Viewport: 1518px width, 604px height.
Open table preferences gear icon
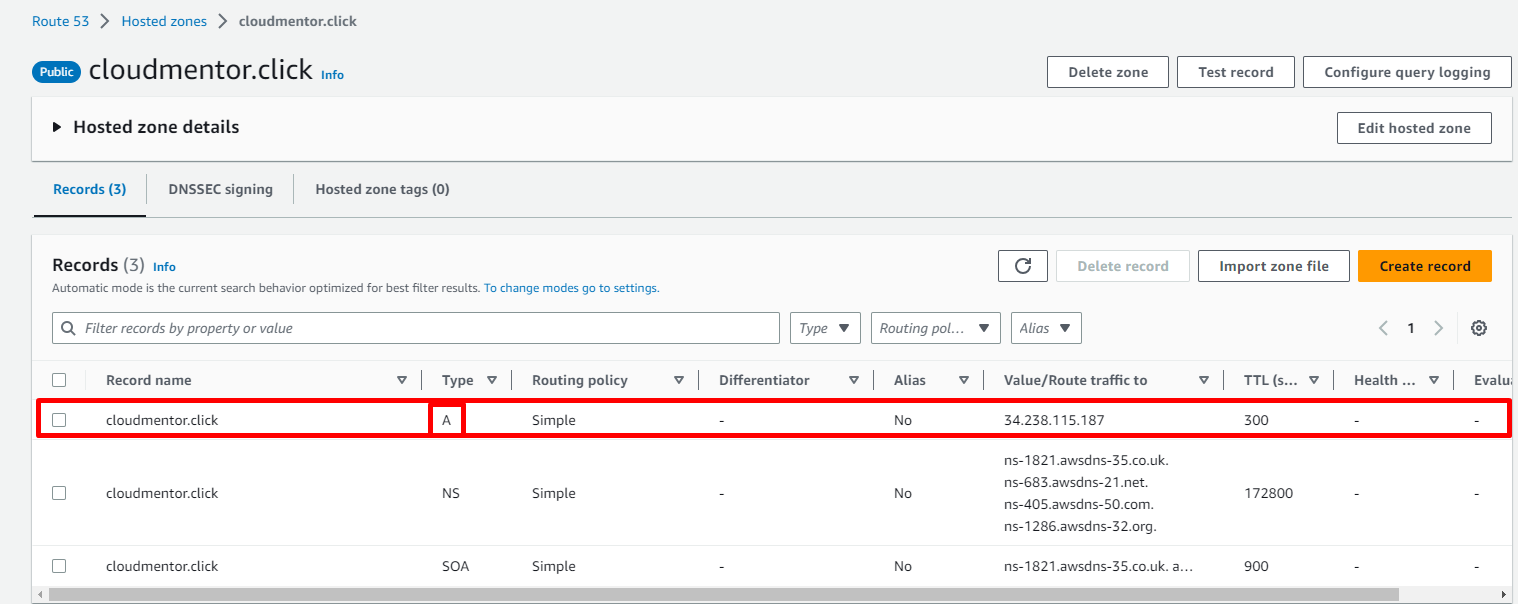click(x=1479, y=328)
